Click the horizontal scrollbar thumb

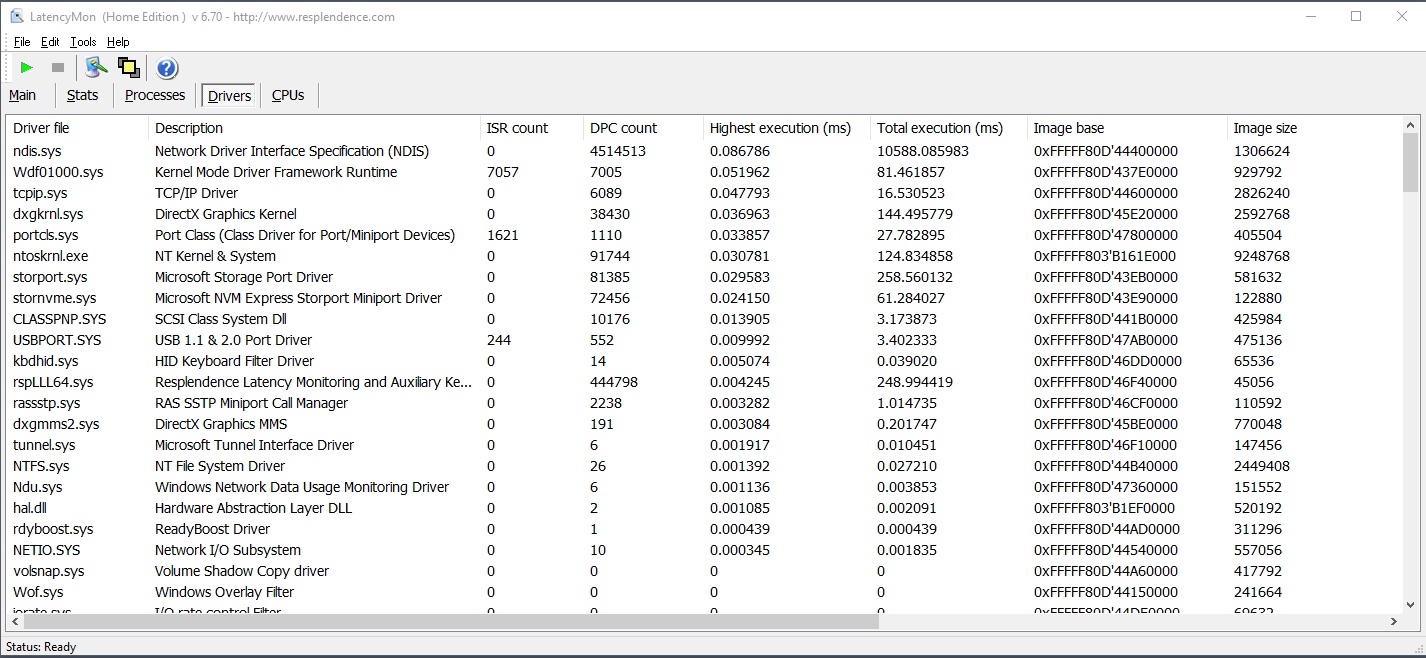[451, 621]
